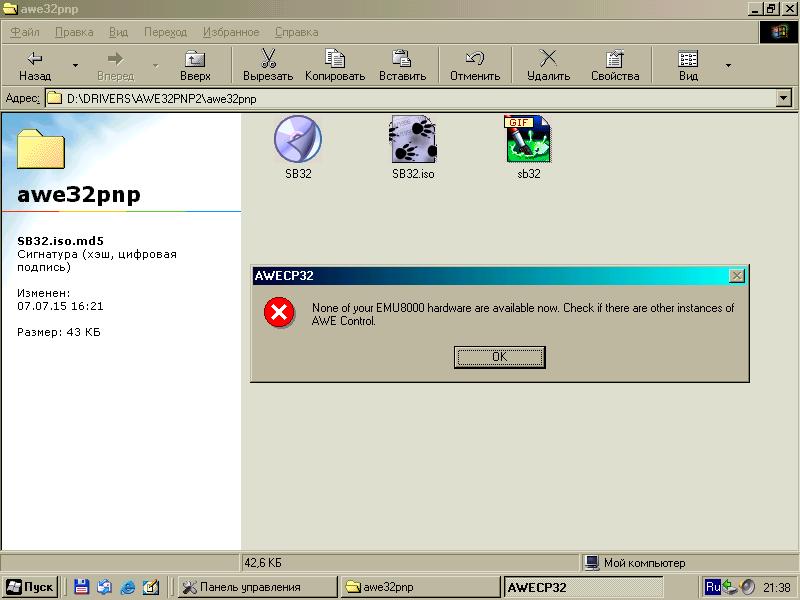This screenshot has height=600, width=800.
Task: Restore down the awe32pnp explorer window
Action: (x=771, y=9)
